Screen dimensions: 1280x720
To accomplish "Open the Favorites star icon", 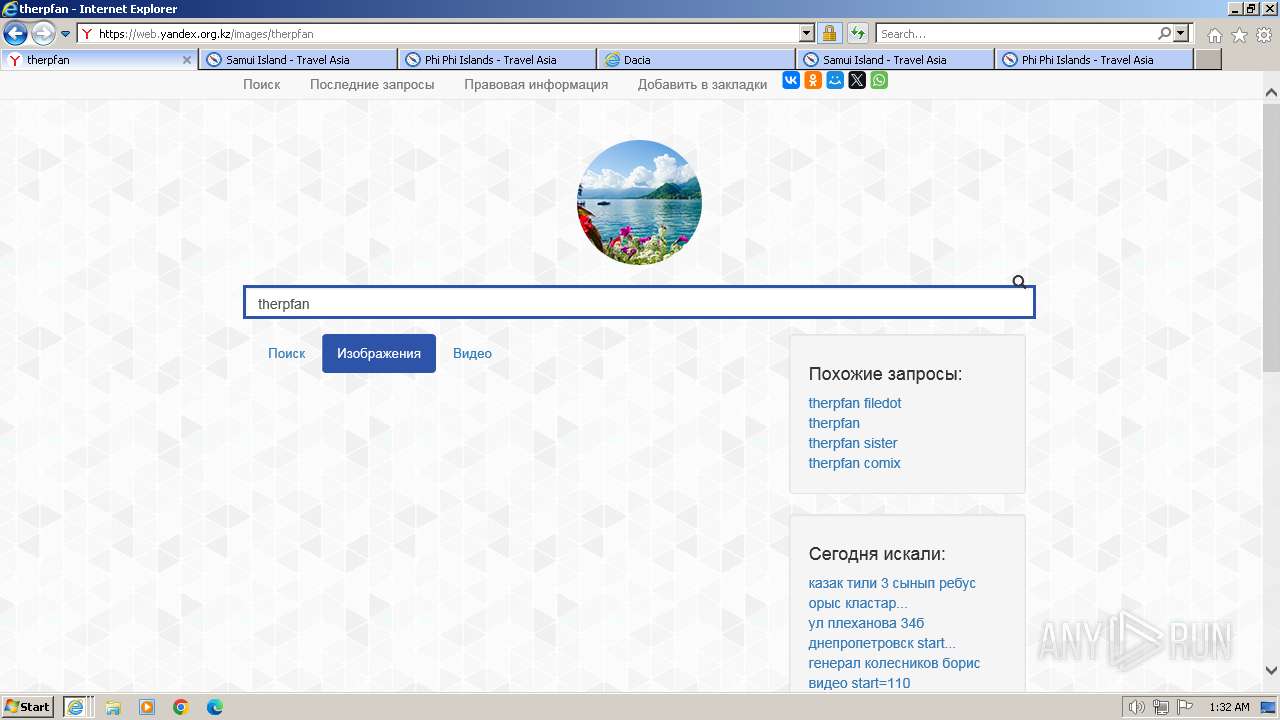I will (1239, 35).
